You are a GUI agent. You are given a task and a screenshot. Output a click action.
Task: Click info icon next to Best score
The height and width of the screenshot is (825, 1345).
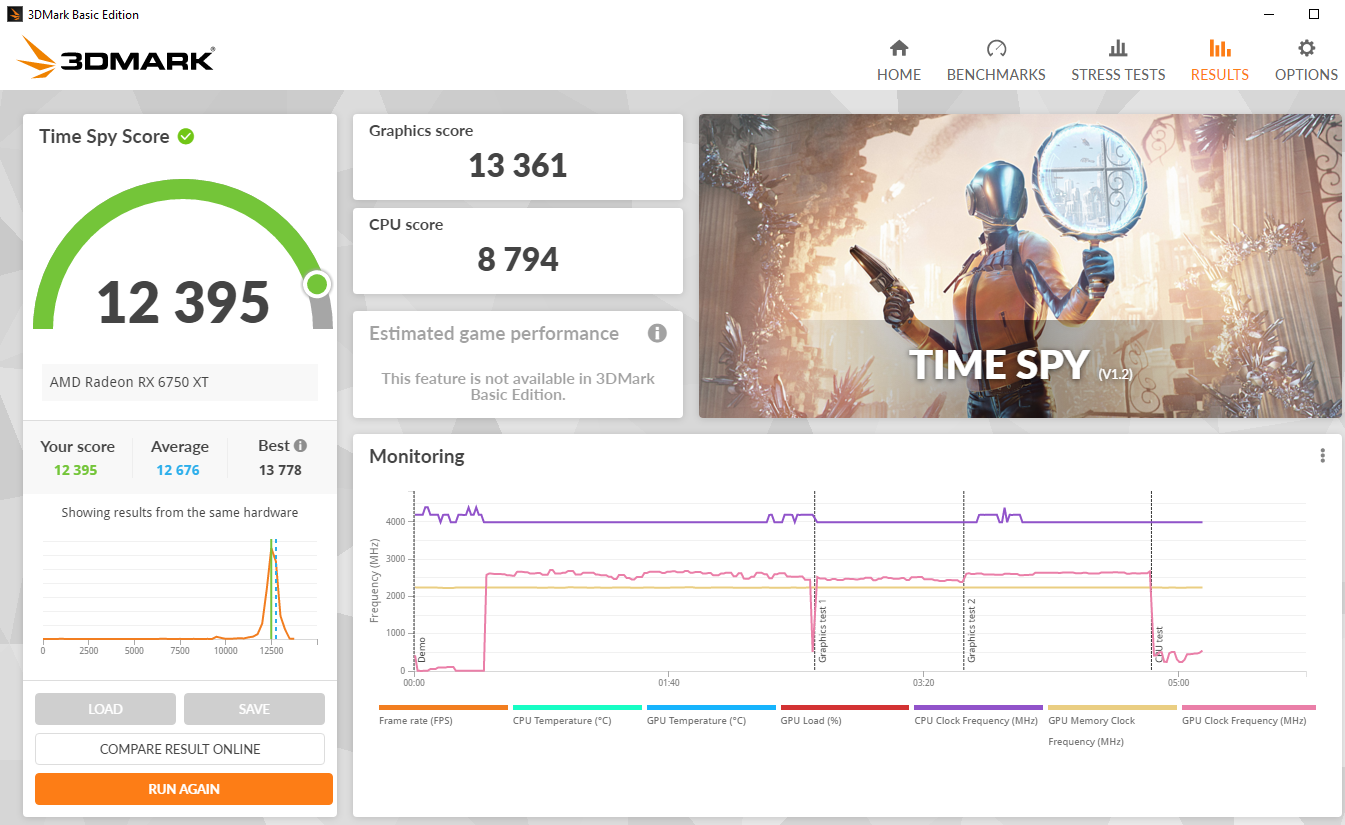[300, 446]
